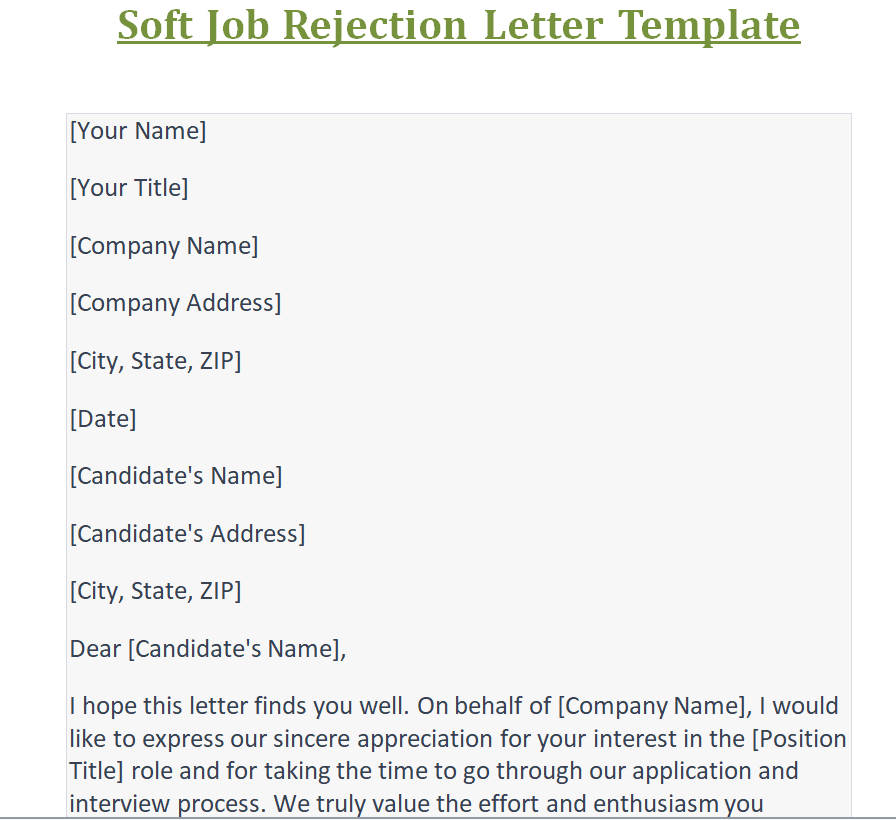Click the [Candidate's Name] line below Date

point(176,476)
